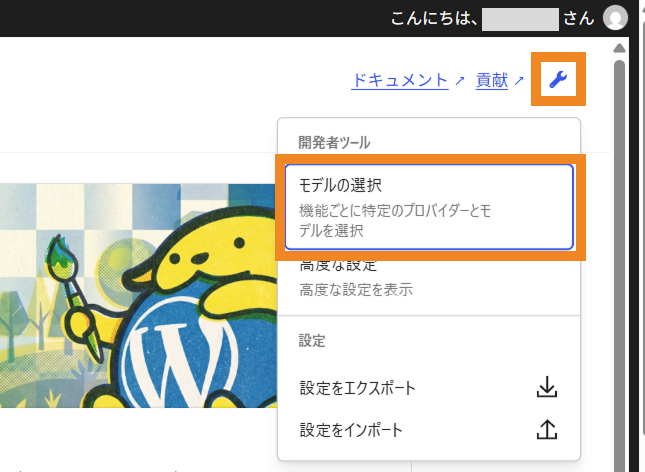Open the user avatar in admin bar
Image resolution: width=645 pixels, height=472 pixels.
point(615,18)
